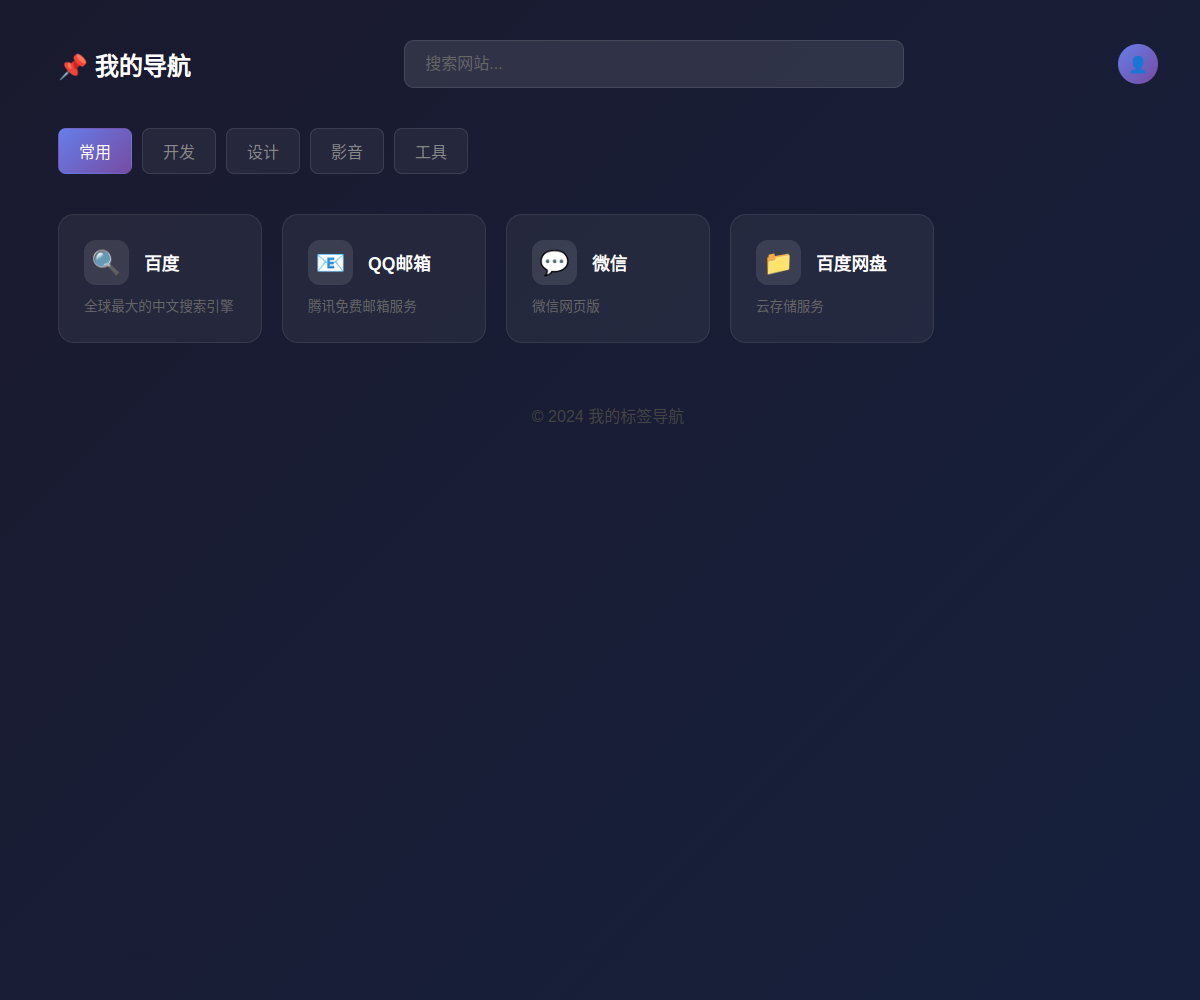The height and width of the screenshot is (1000, 1200).
Task: Open the user avatar in the top-right corner
Action: (1138, 64)
